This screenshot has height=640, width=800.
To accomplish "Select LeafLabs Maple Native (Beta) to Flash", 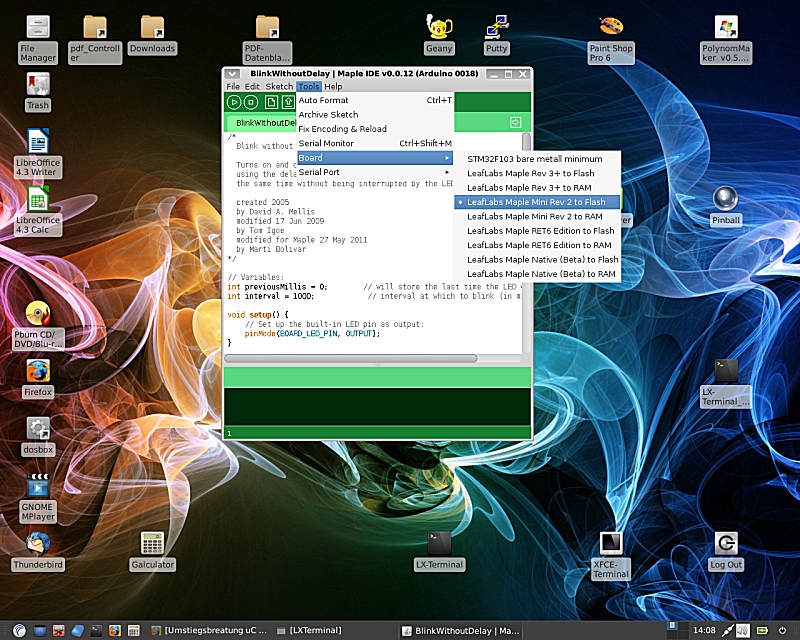I will (537, 259).
